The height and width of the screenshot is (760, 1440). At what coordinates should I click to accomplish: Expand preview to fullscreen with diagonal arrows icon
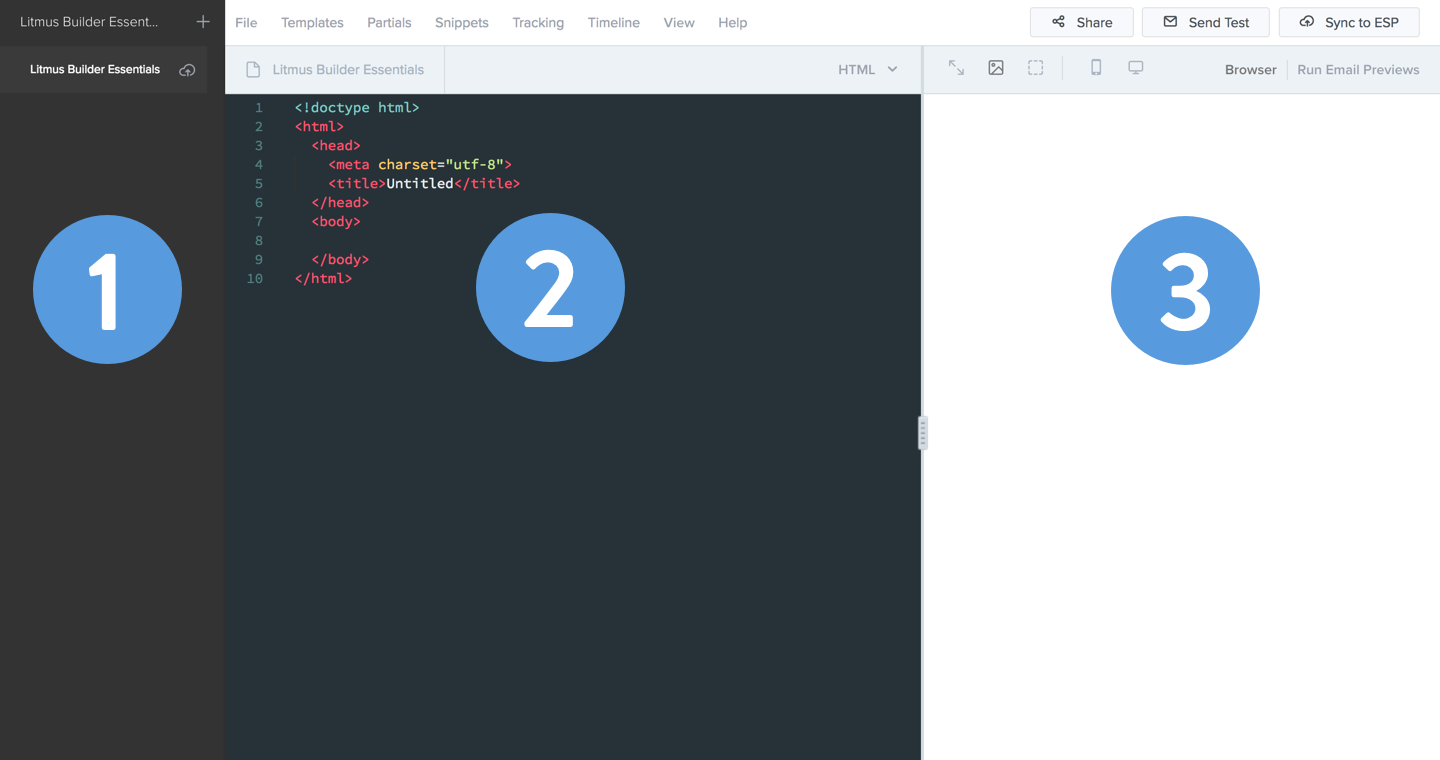pyautogui.click(x=956, y=68)
